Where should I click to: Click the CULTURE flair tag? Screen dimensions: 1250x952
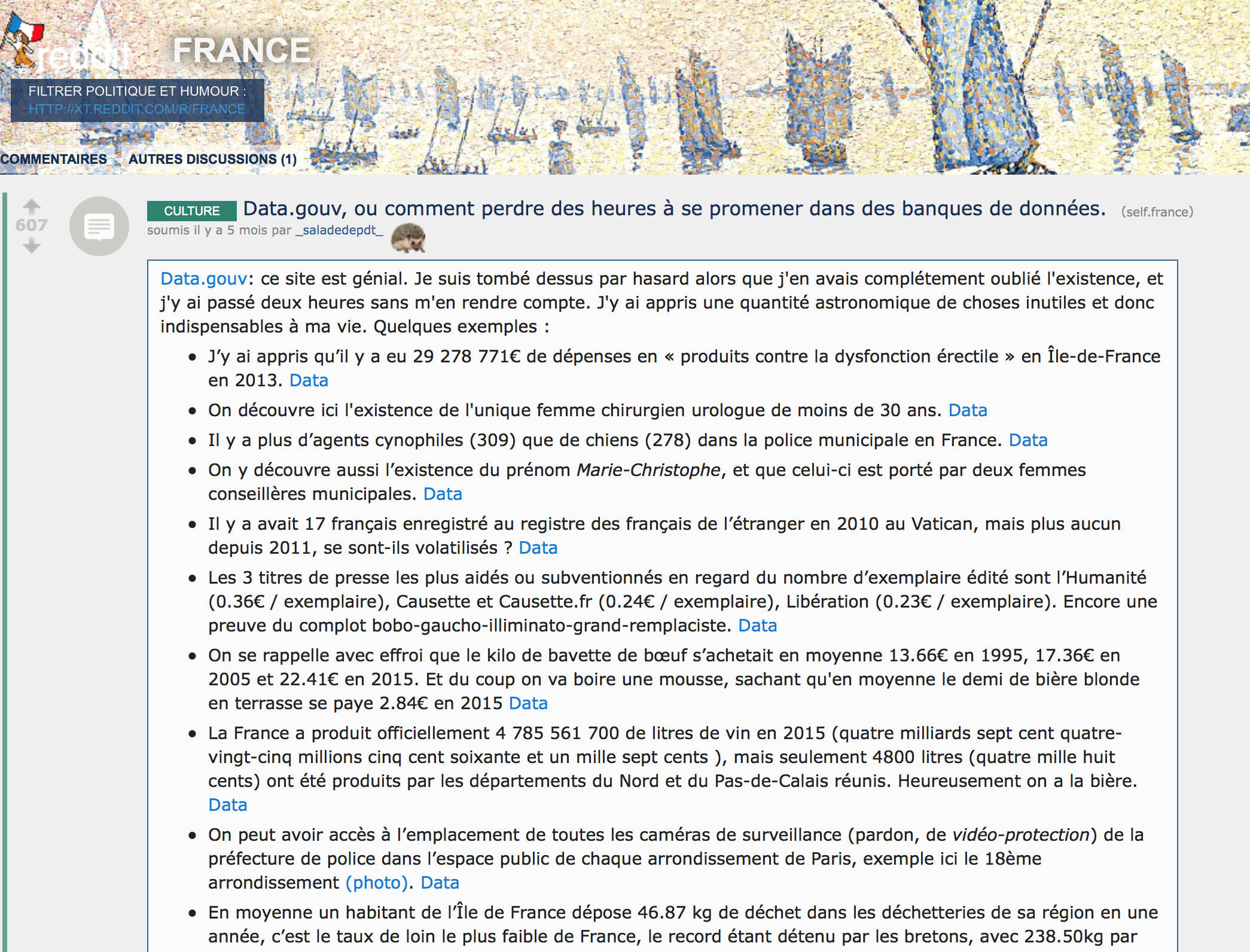192,210
